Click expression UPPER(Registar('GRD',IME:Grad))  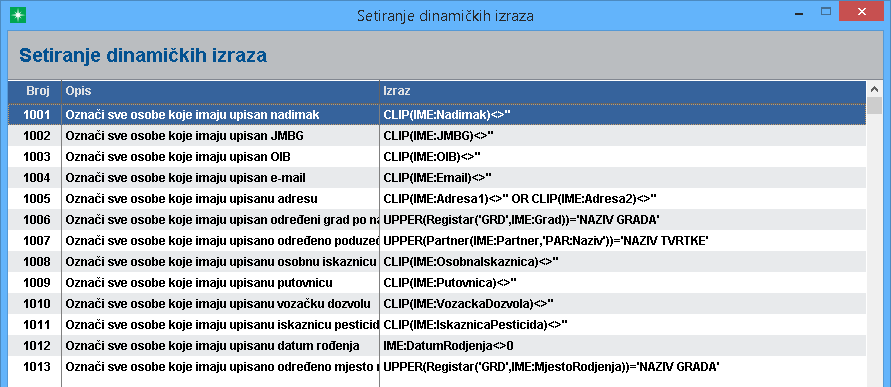[521, 220]
